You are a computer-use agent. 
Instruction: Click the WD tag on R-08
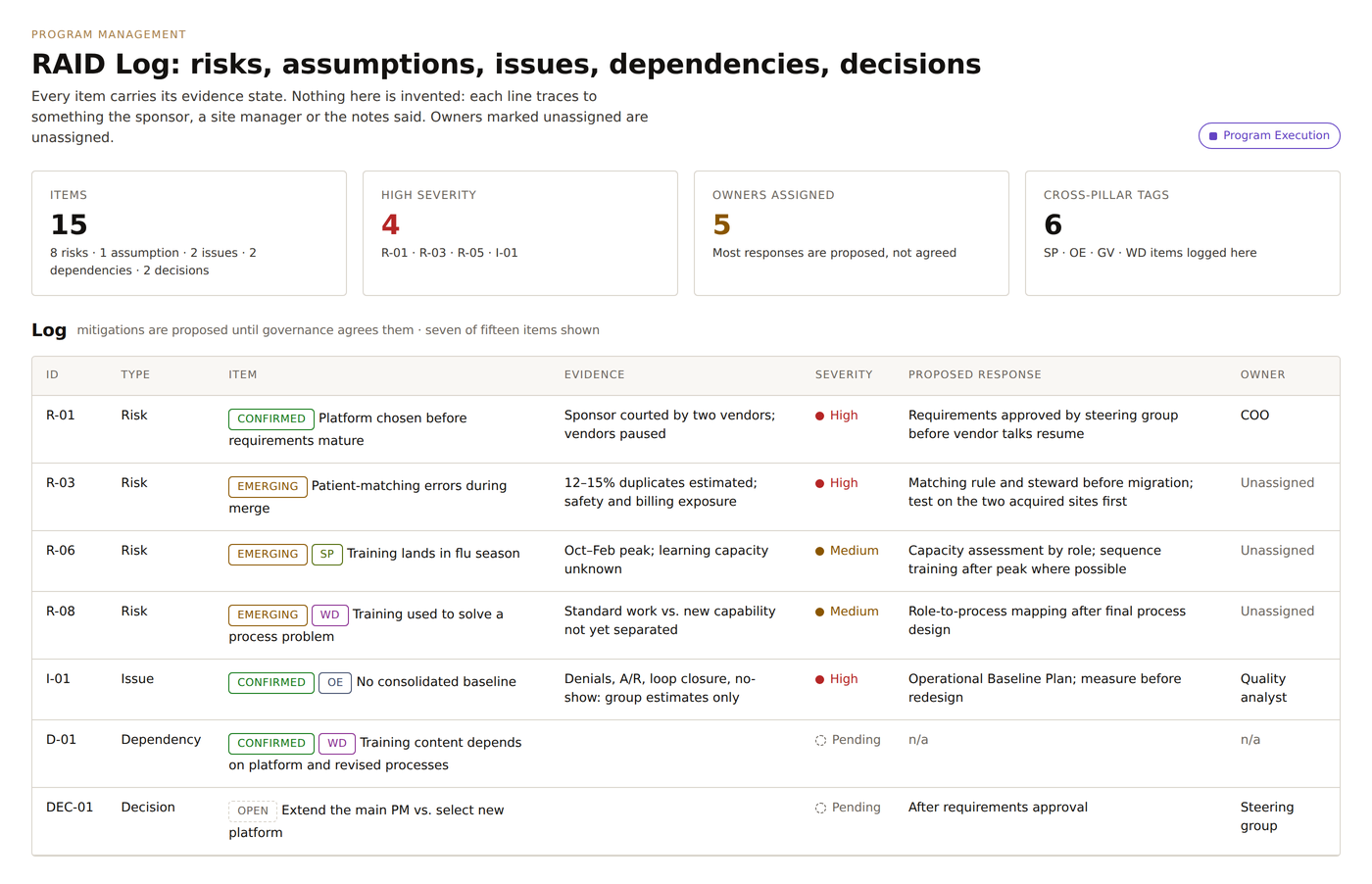[x=330, y=614]
